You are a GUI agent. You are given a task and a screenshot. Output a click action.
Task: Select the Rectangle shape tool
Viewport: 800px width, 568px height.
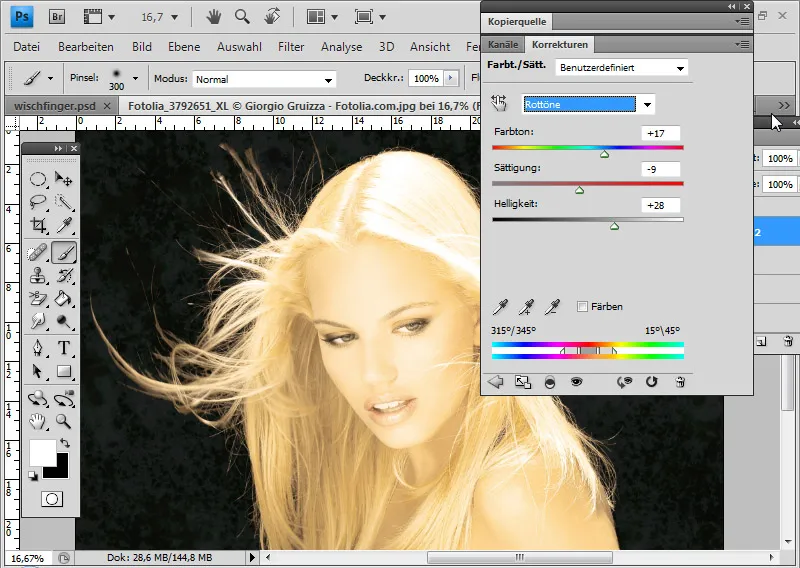(64, 371)
